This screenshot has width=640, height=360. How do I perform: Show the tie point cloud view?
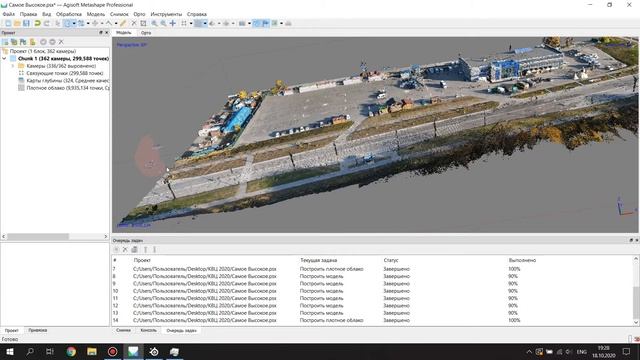coord(184,24)
